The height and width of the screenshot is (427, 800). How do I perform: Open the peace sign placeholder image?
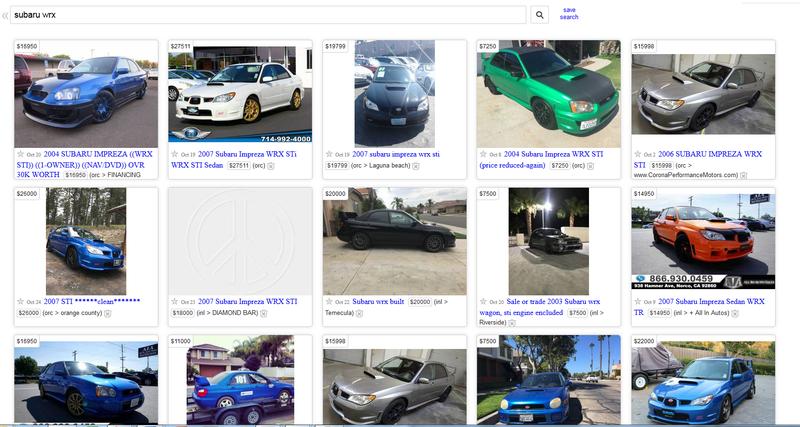240,241
